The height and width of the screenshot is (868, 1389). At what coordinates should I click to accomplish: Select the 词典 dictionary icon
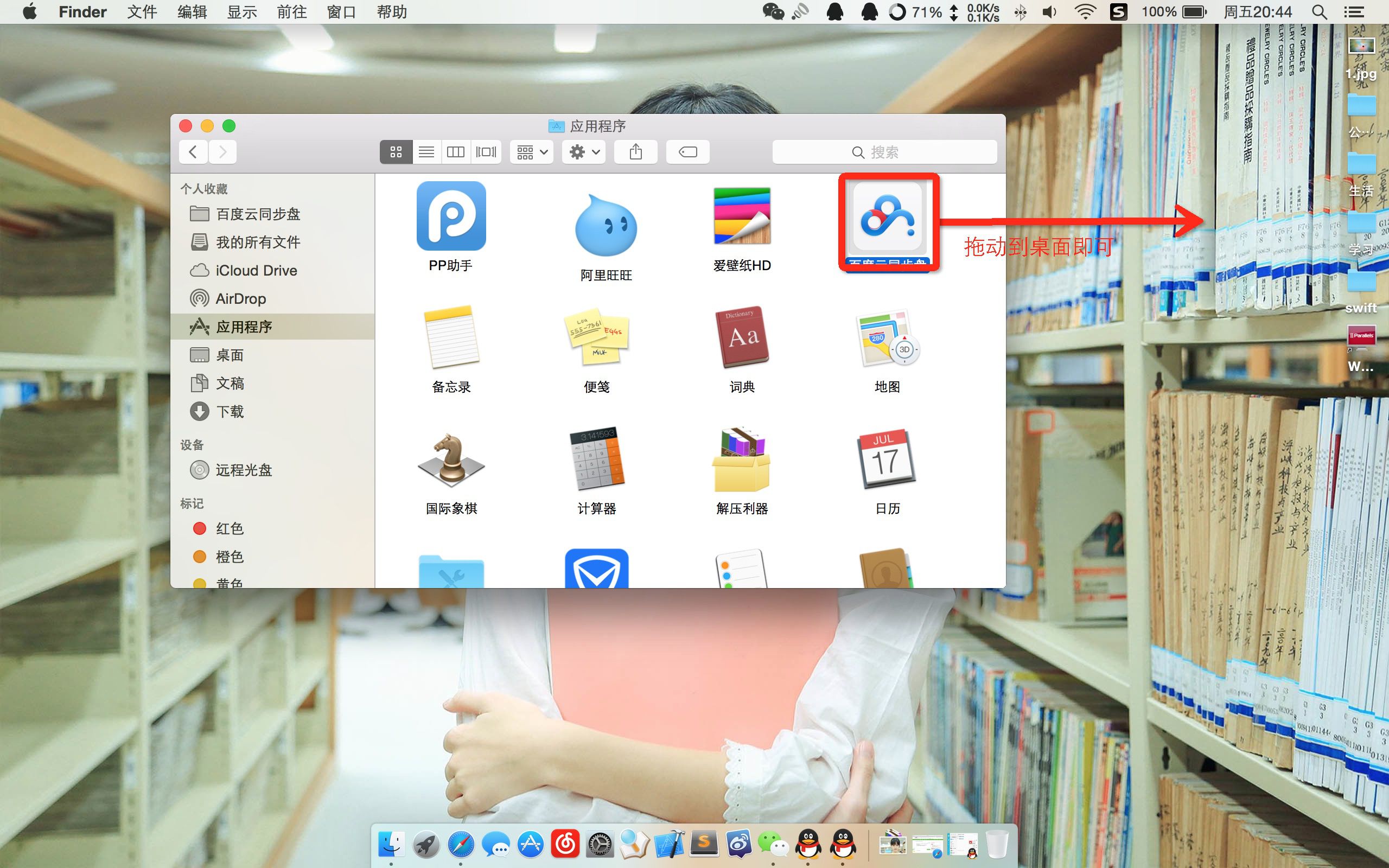[x=742, y=338]
